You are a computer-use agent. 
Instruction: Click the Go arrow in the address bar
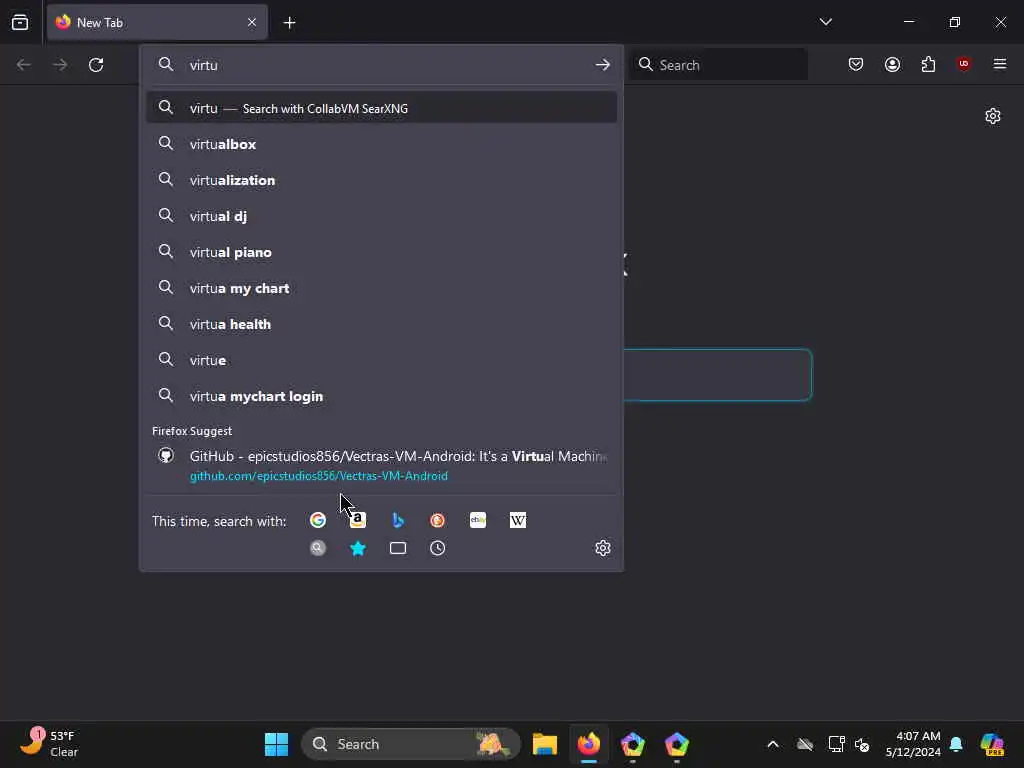click(x=603, y=65)
